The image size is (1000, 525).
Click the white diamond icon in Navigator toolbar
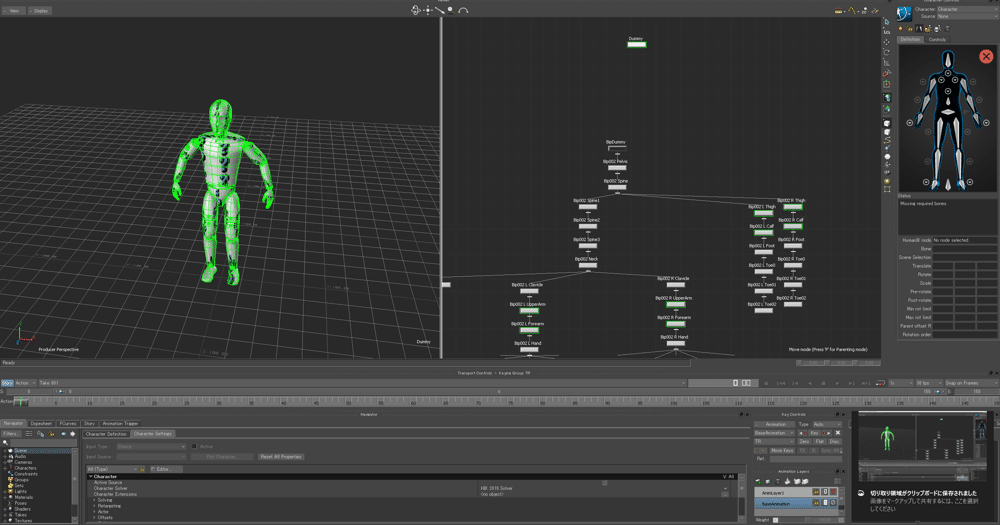pyautogui.click(x=73, y=434)
